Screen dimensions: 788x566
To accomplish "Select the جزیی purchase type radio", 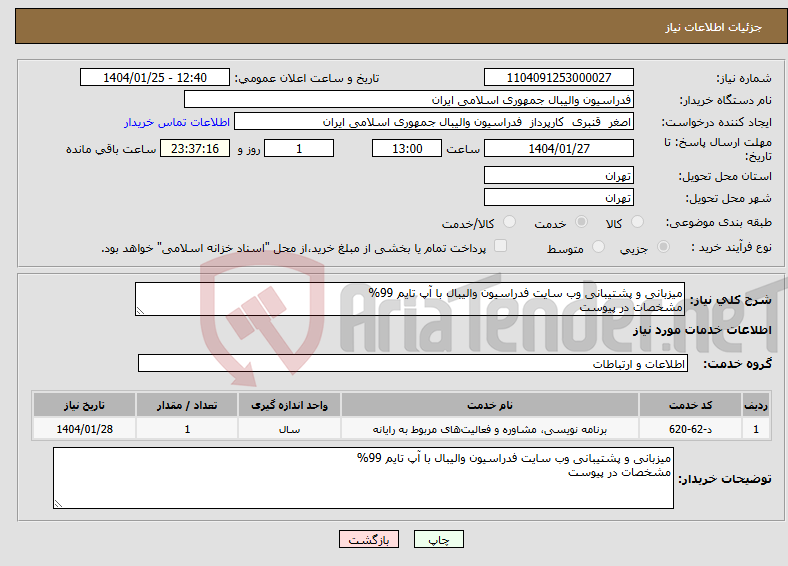I will tap(663, 247).
